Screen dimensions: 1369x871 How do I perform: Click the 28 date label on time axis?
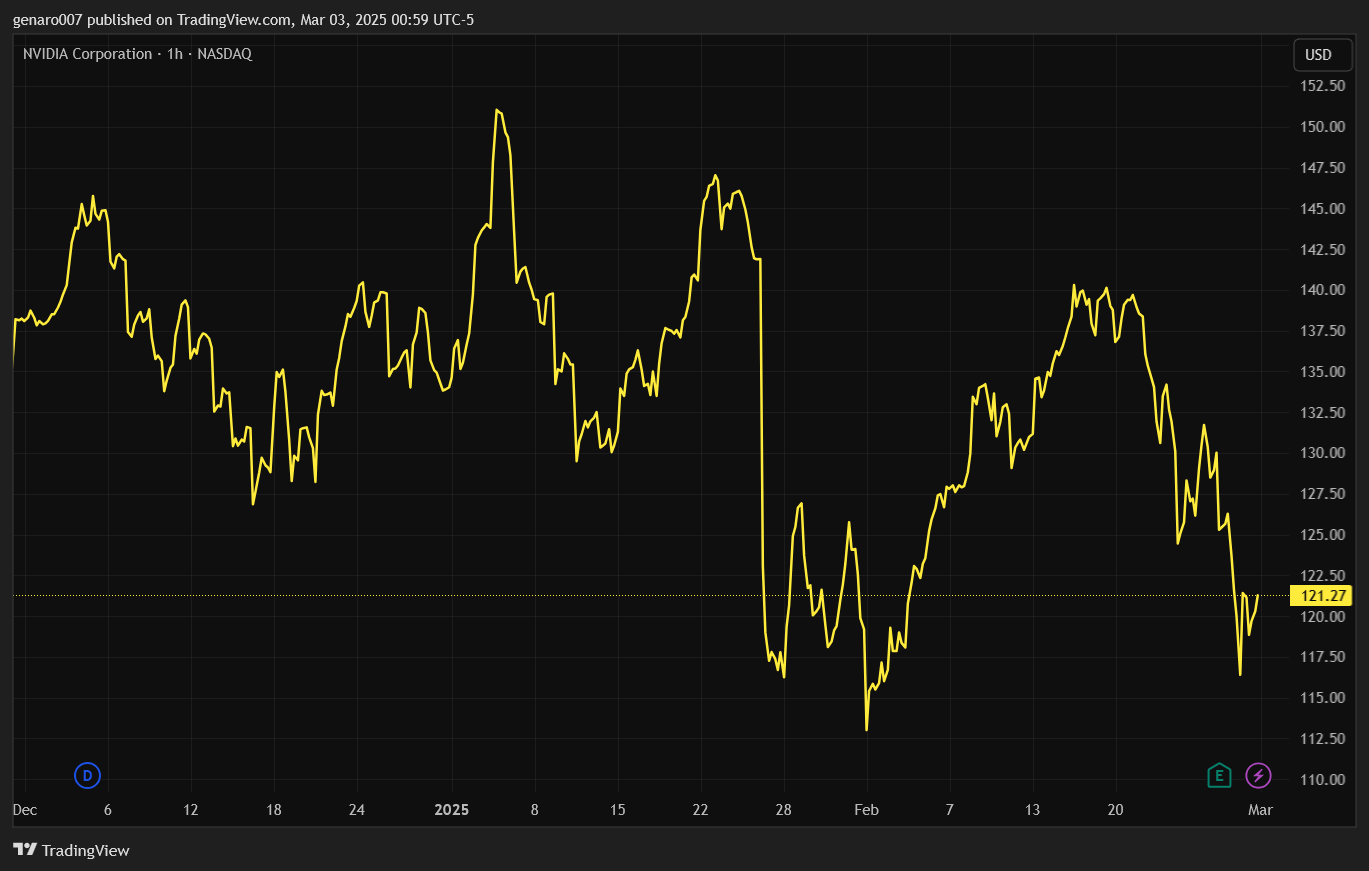point(784,810)
